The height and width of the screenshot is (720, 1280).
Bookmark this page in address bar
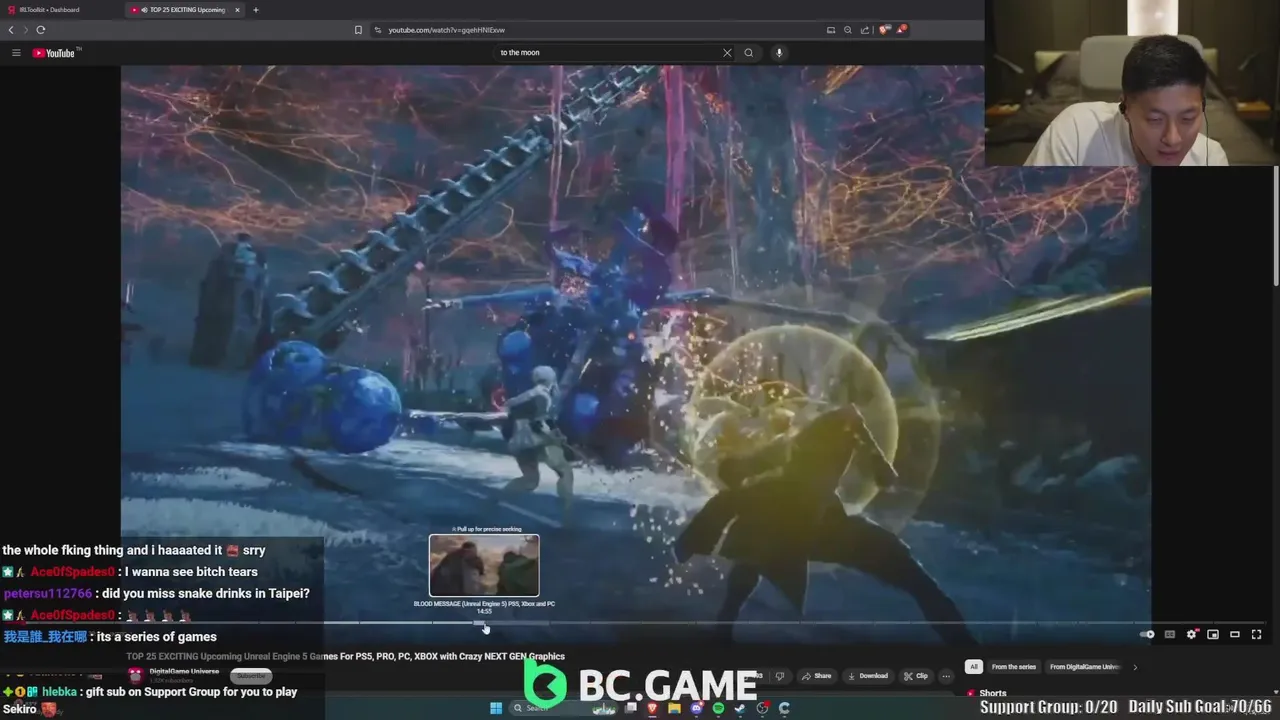pyautogui.click(x=358, y=30)
